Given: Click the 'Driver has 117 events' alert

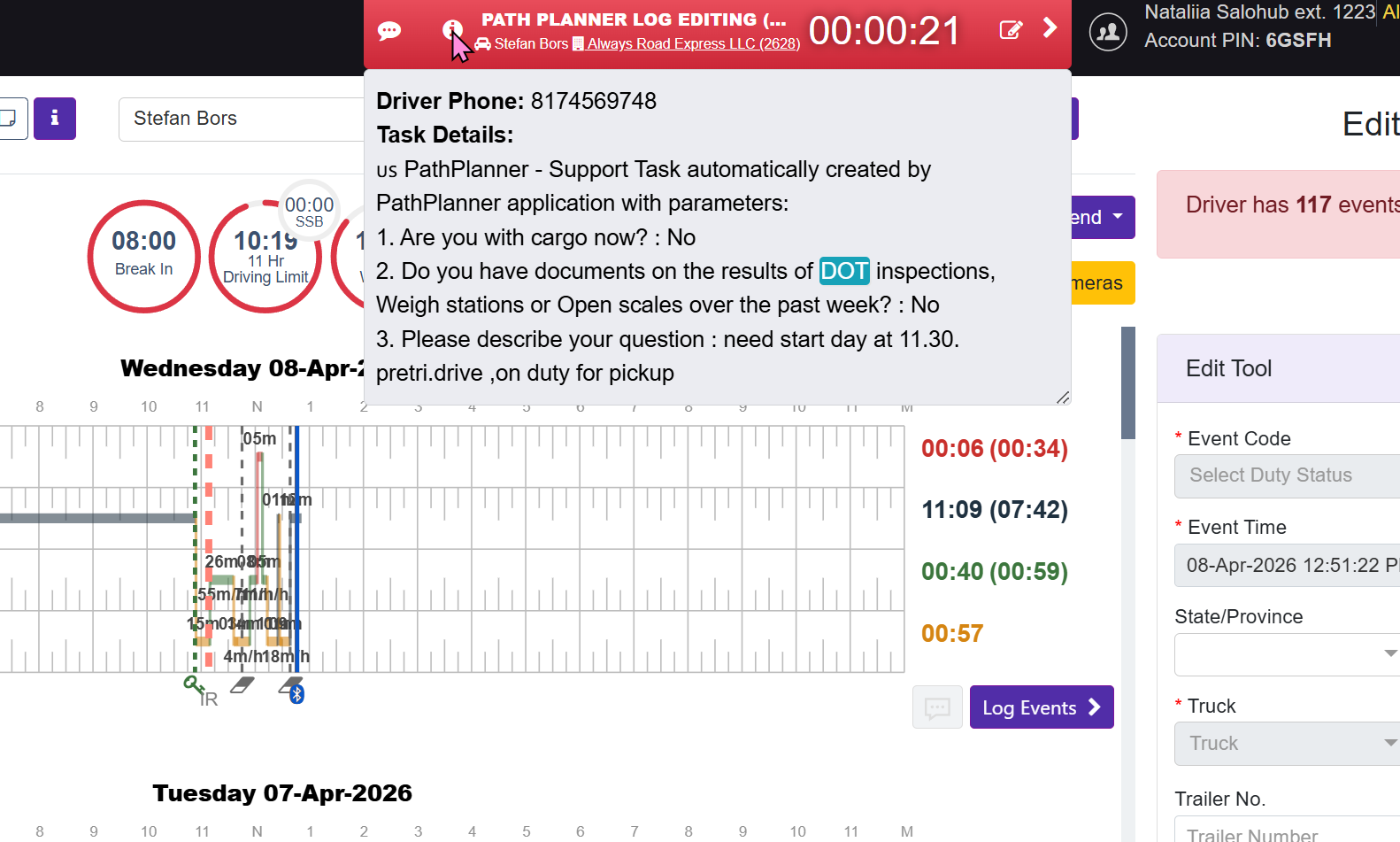Looking at the screenshot, I should [x=1279, y=214].
